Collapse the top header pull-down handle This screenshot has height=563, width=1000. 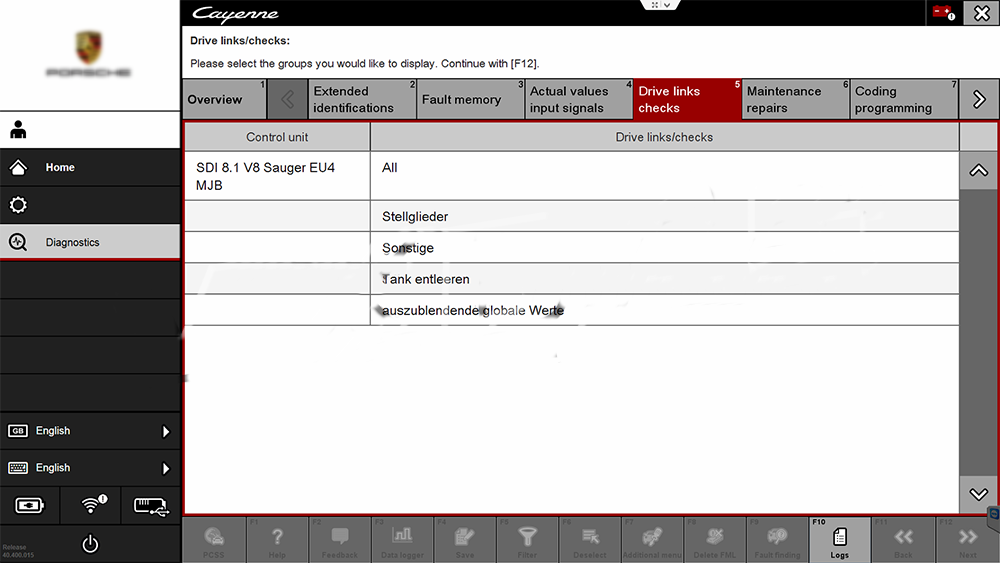(660, 5)
